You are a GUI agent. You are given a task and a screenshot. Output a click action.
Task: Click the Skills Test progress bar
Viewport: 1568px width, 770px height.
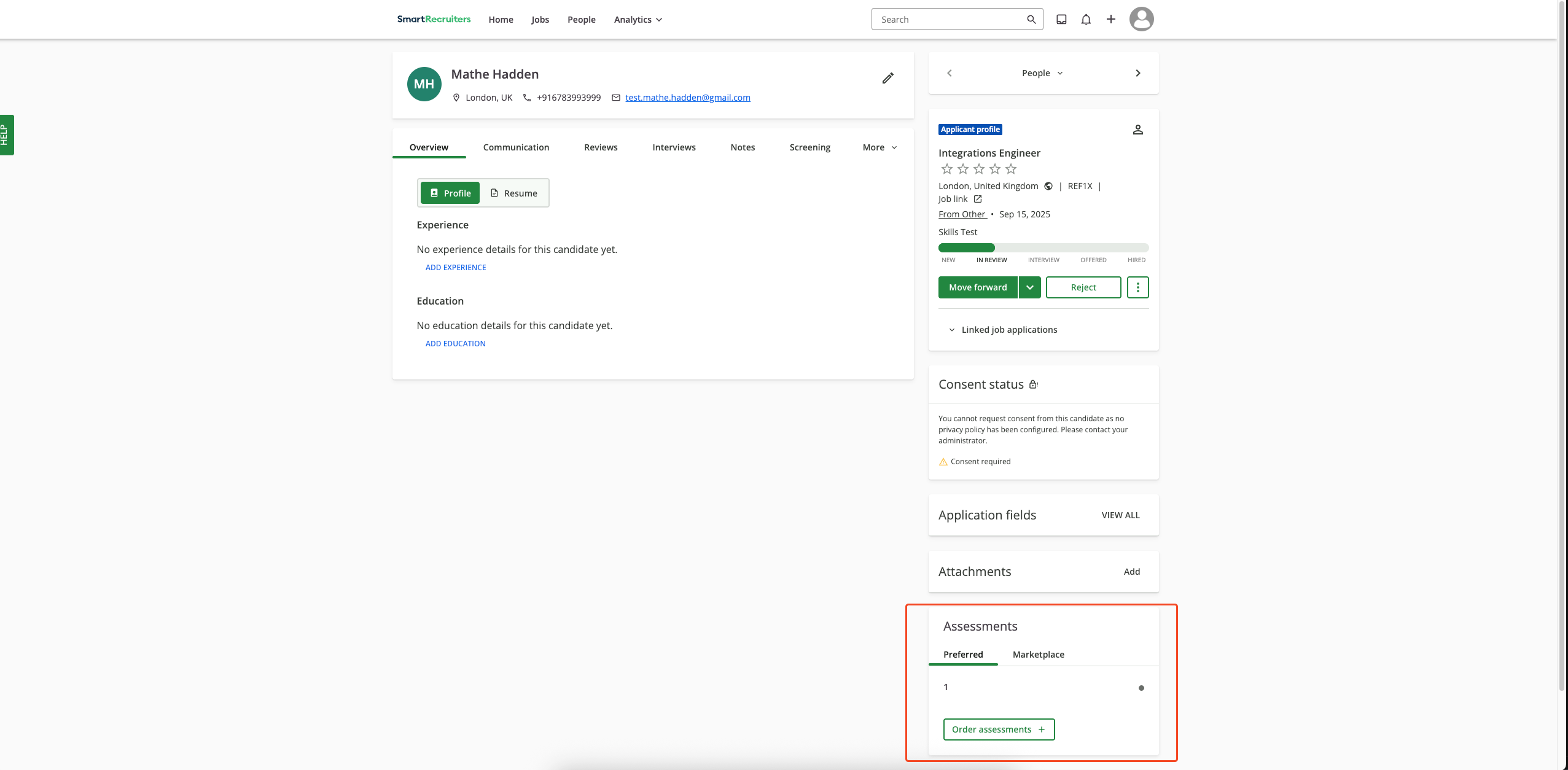1042,247
